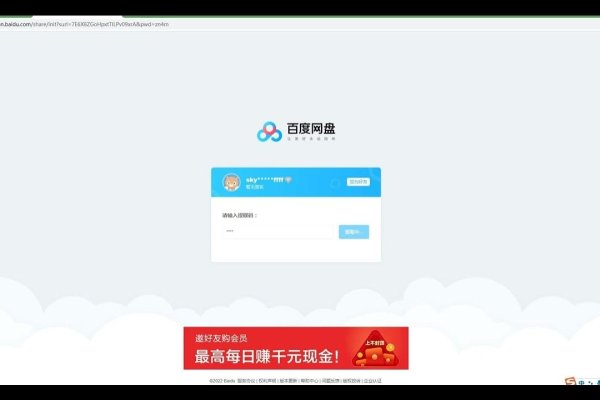
Task: Open the 服务协议 footer link
Action: point(246,381)
